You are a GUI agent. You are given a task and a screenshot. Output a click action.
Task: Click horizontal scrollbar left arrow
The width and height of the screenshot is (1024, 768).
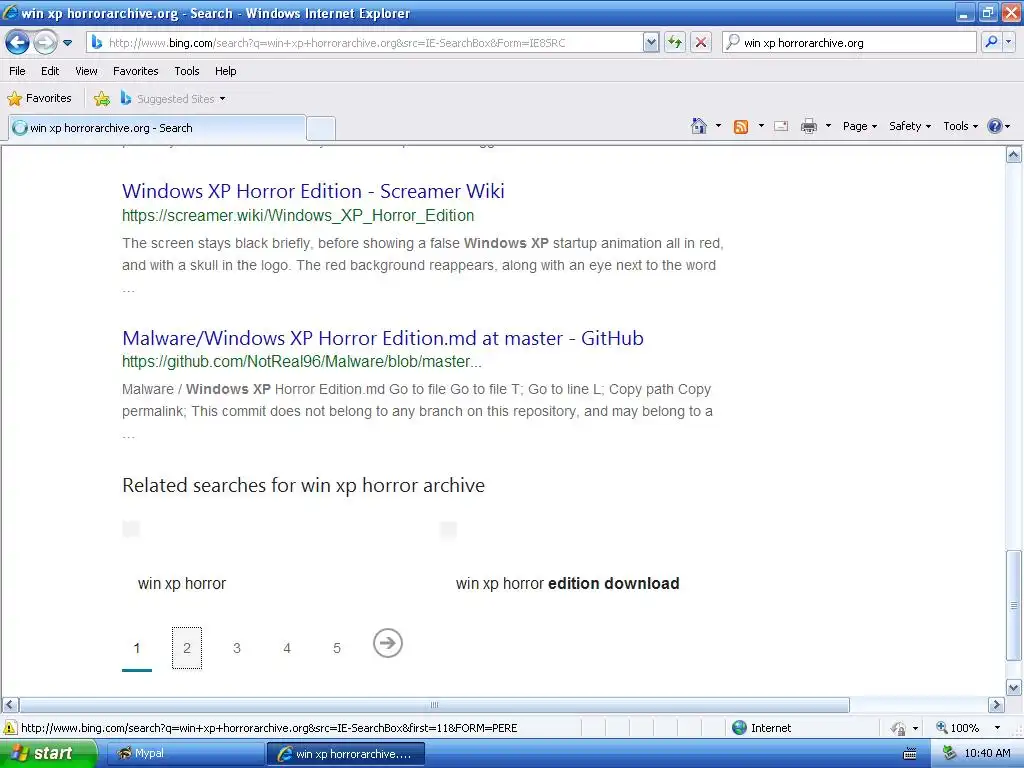[9, 705]
